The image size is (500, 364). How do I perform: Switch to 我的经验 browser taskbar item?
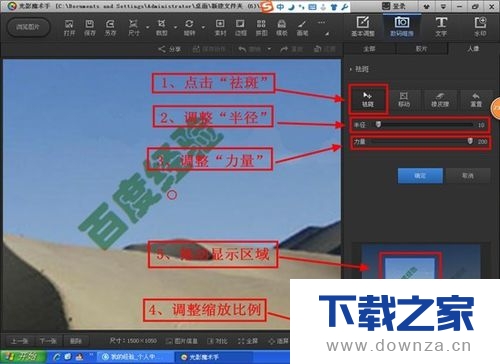pos(135,357)
